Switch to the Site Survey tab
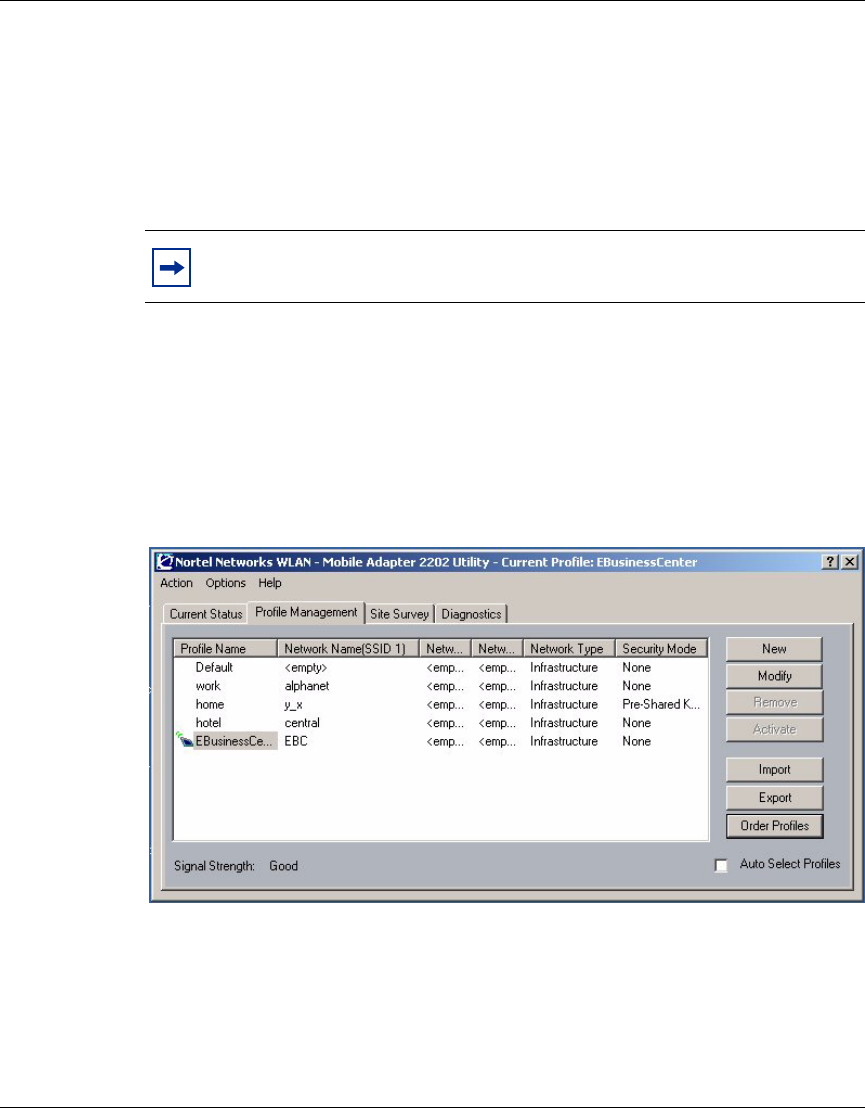This screenshot has height=1108, width=865. click(399, 614)
